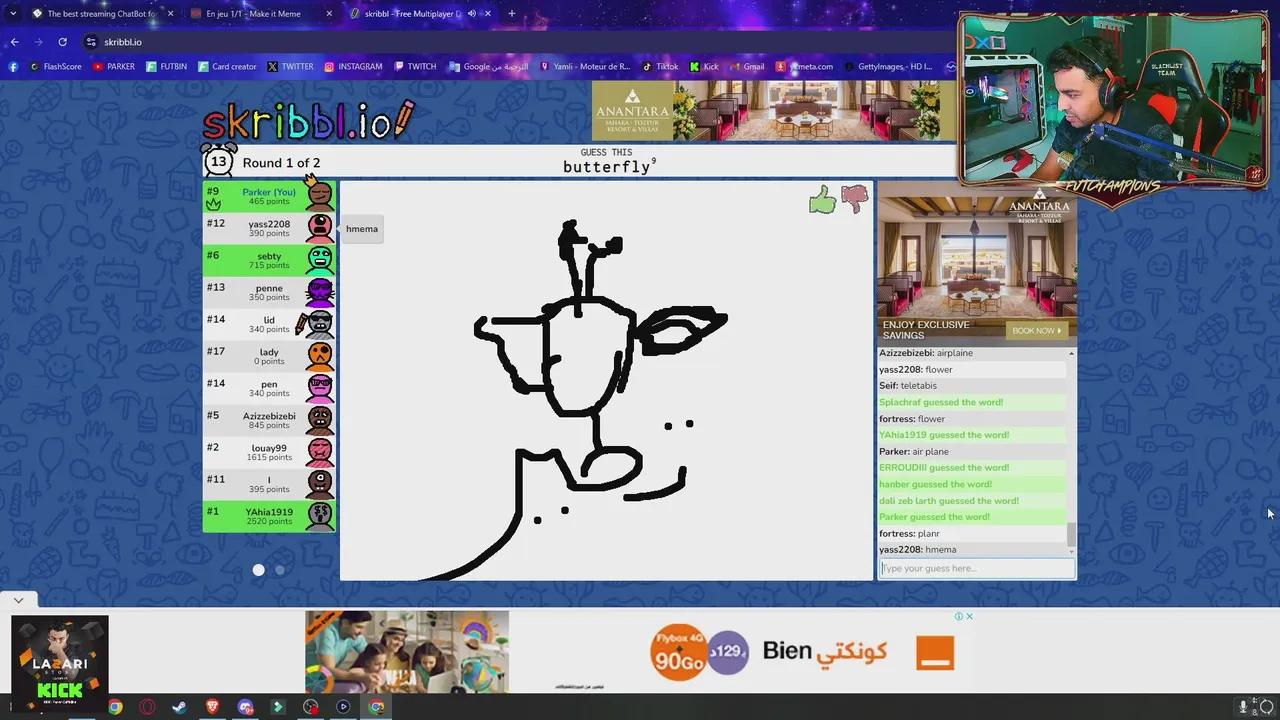This screenshot has width=1280, height=720.
Task: Click the bookmarks overflow chevron
Action: tap(949, 66)
